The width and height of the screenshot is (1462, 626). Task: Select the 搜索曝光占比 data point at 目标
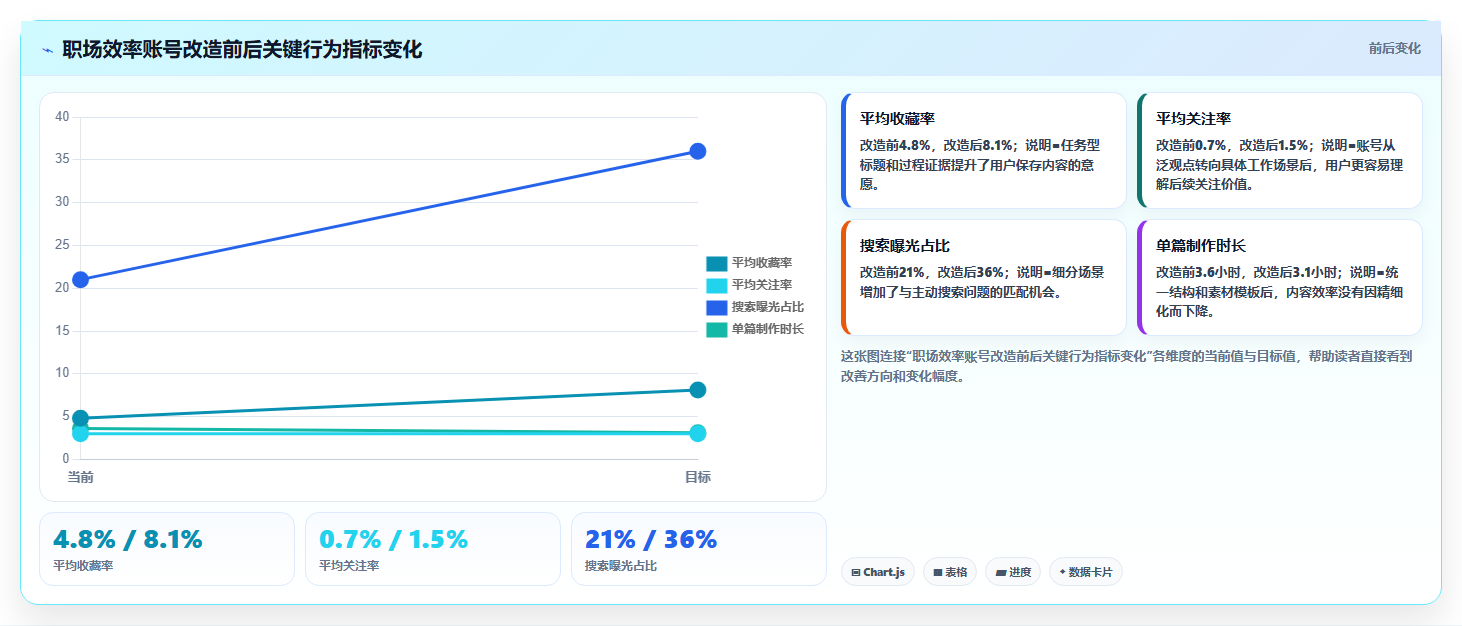tap(698, 151)
